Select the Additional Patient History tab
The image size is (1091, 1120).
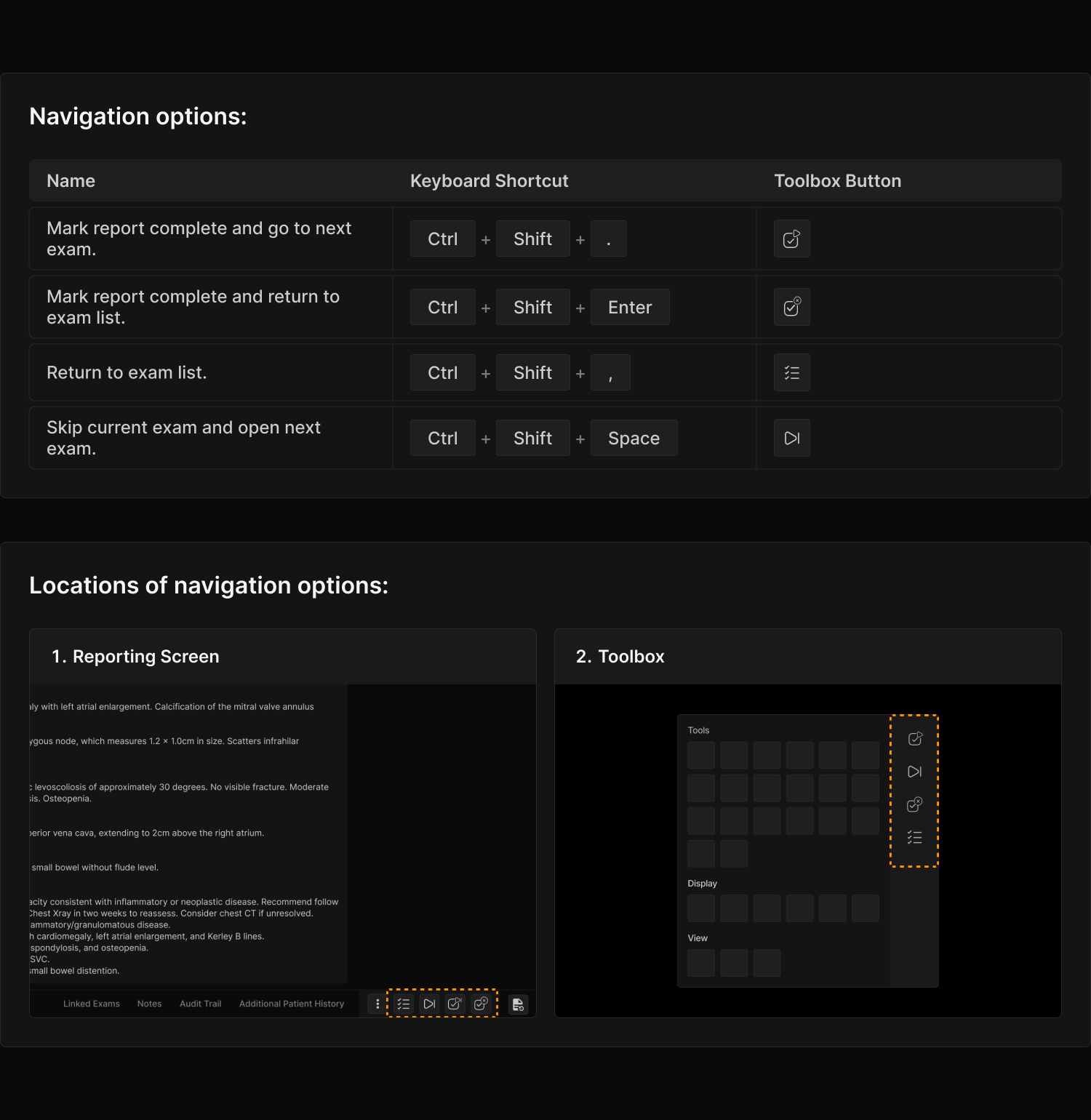coord(292,1004)
